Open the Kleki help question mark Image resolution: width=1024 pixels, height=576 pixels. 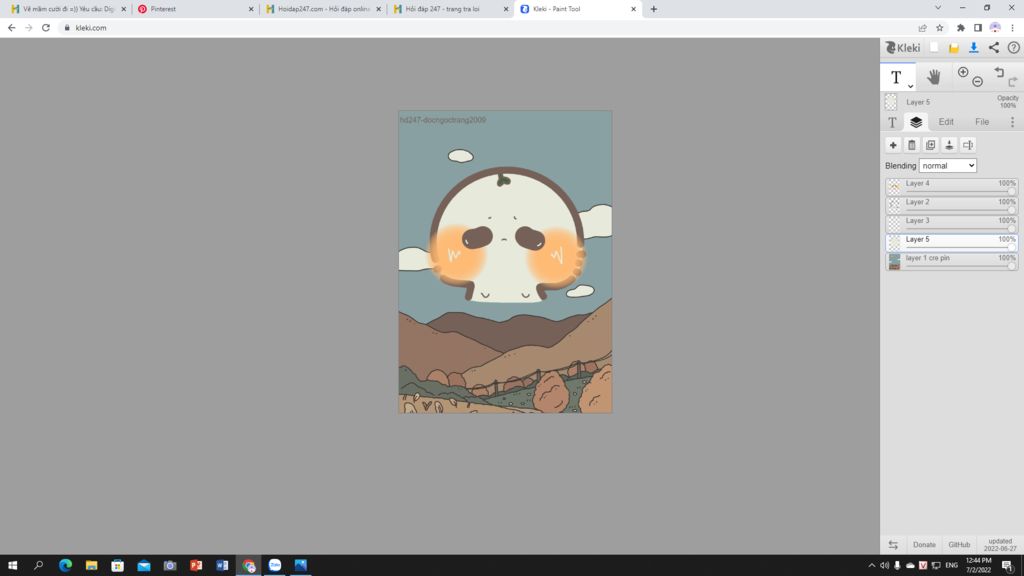click(1014, 48)
